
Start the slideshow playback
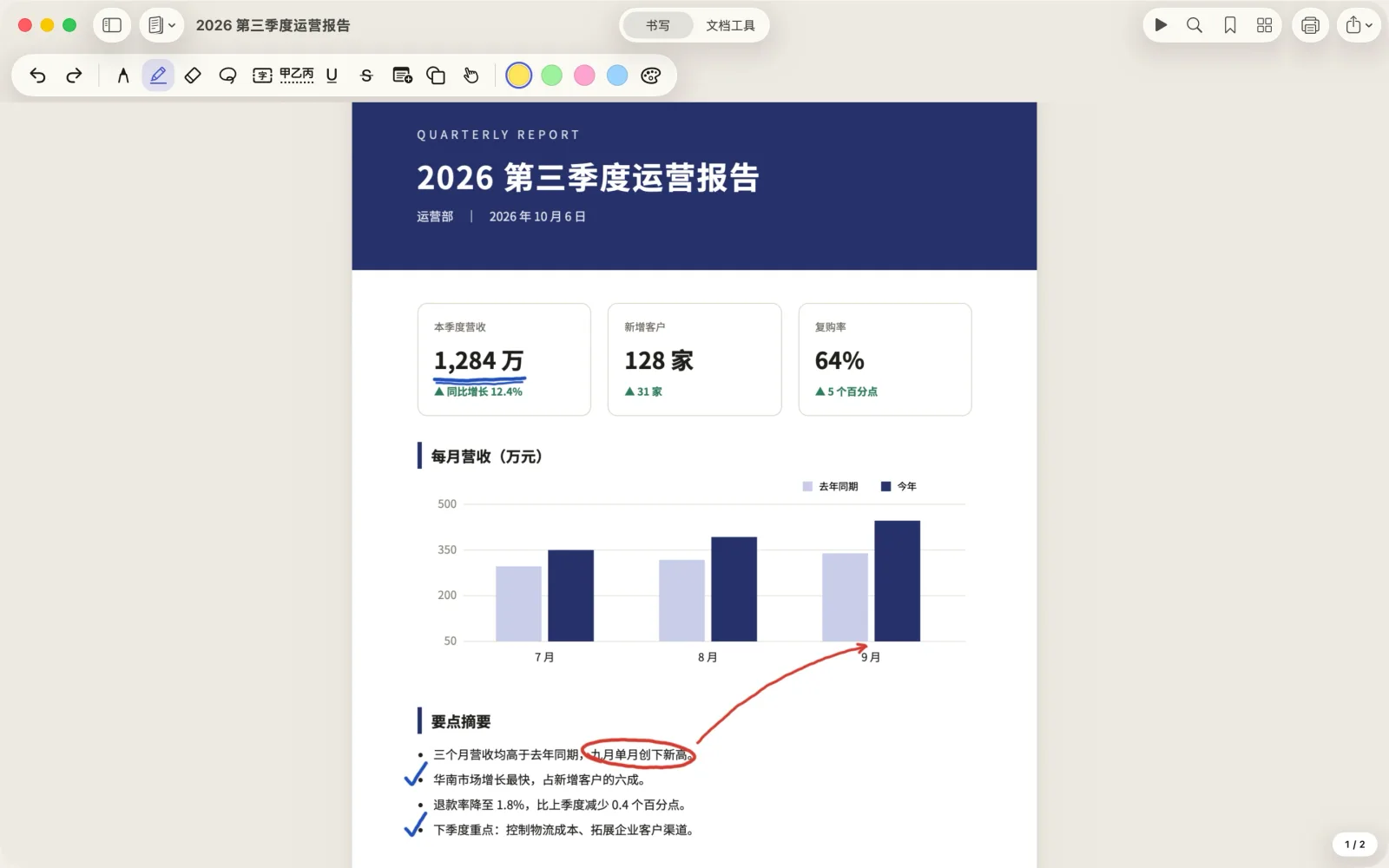1161,25
